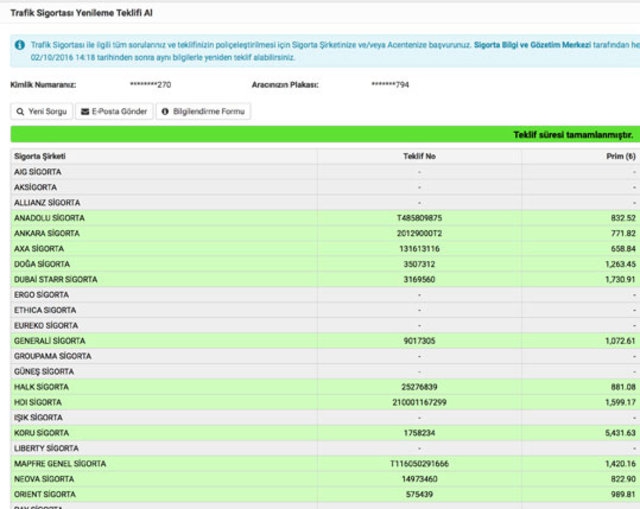
Task: Click the premium value 832.52
Action: [623, 218]
